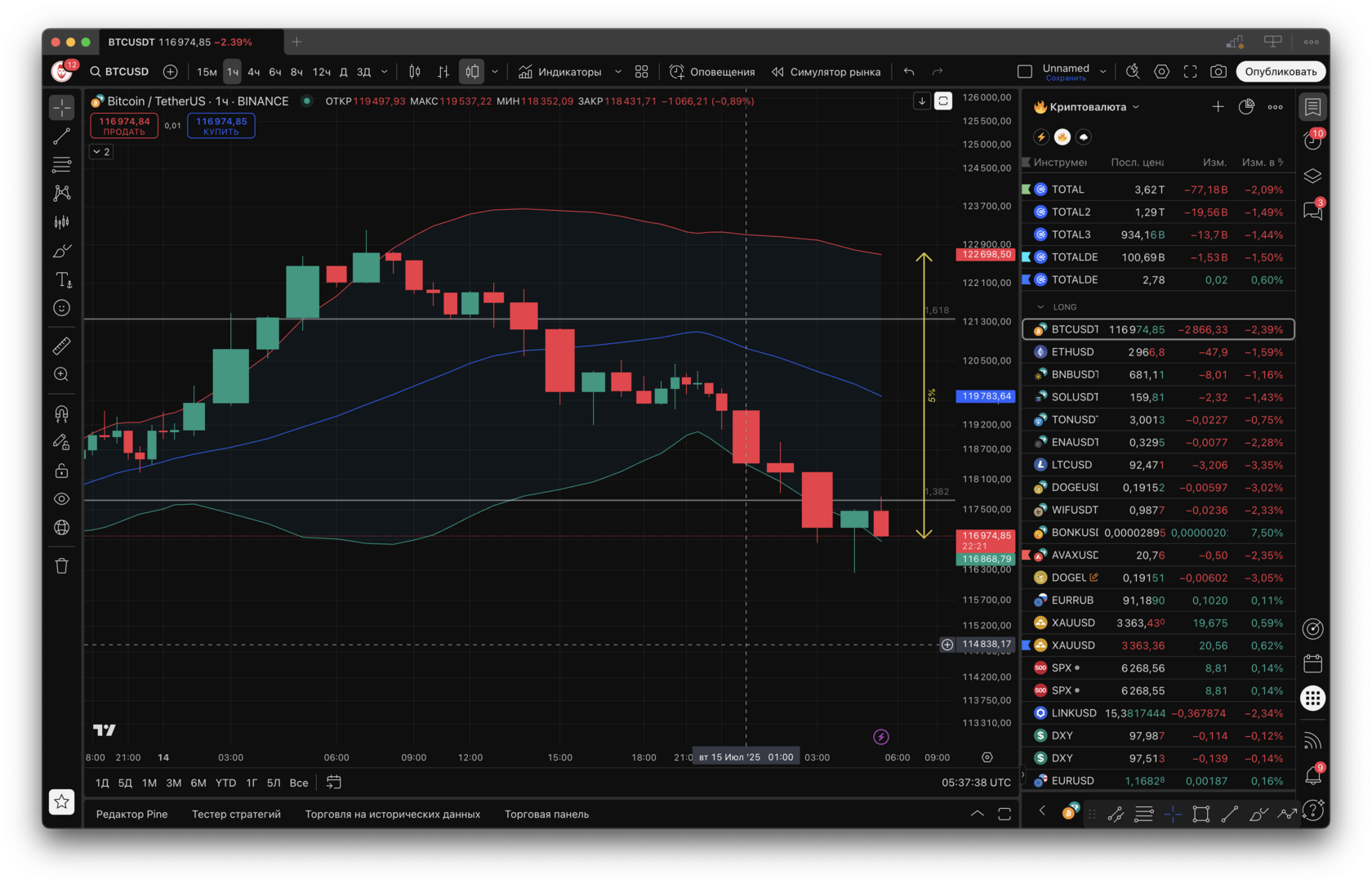This screenshot has height=884, width=1372.
Task: Toggle the cloud filter chip in watchlist
Action: 1084,137
